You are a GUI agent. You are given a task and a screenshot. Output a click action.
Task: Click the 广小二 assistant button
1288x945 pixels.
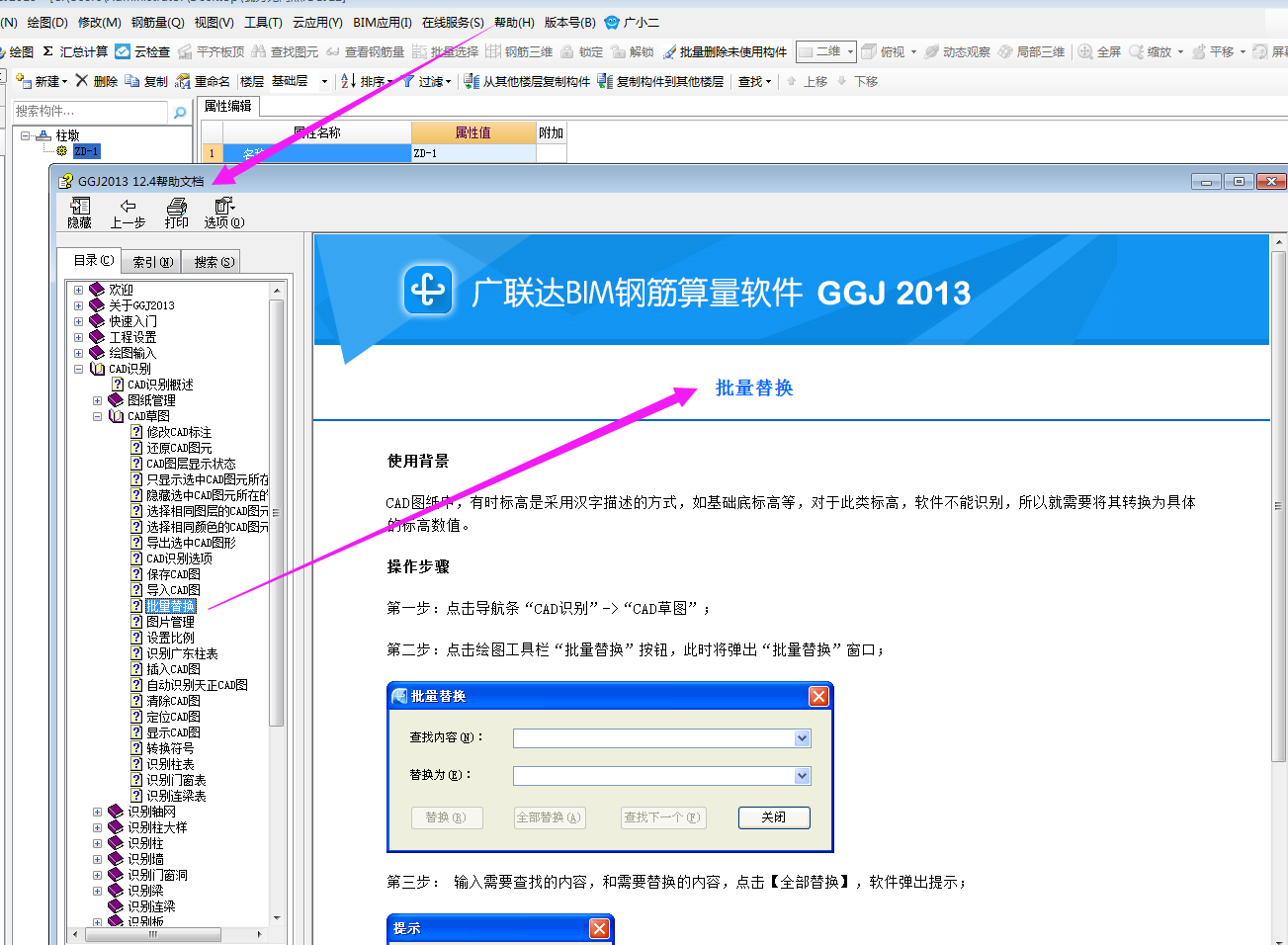(632, 22)
